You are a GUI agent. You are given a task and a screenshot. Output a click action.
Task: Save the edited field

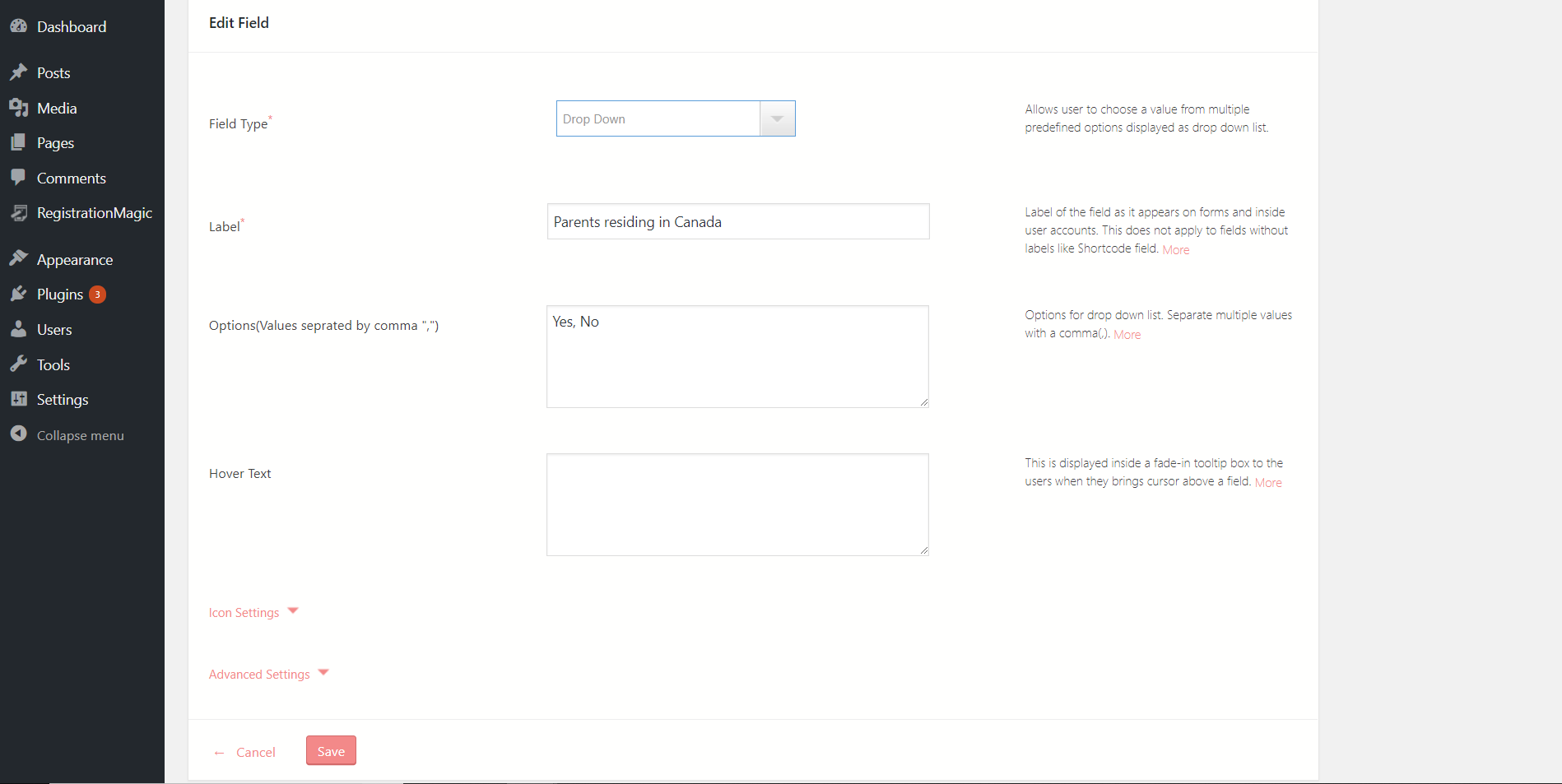point(331,750)
